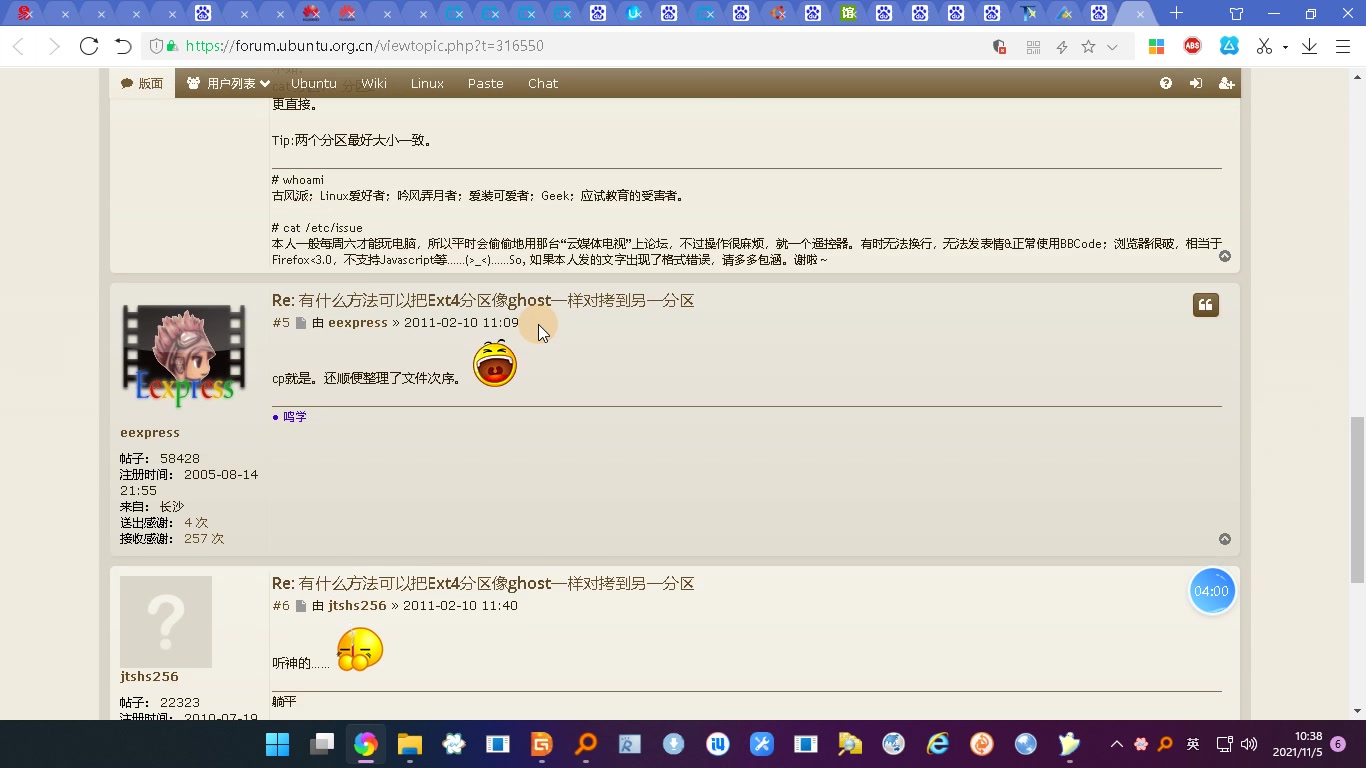Viewport: 1366px width, 768px height.
Task: Open the volume control in system tray
Action: click(1248, 744)
